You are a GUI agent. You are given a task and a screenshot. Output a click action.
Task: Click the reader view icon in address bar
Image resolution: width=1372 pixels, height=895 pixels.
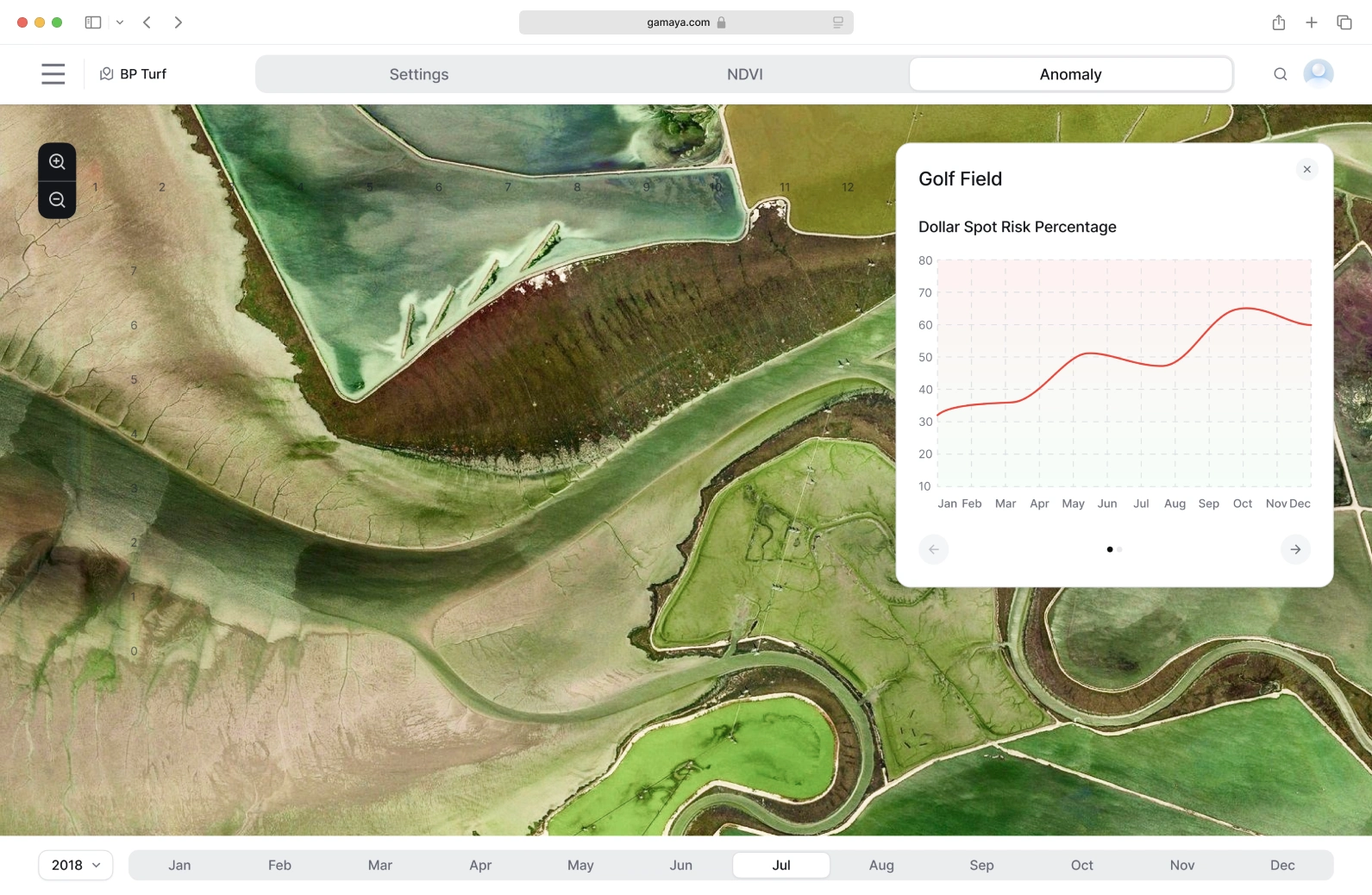(x=838, y=22)
